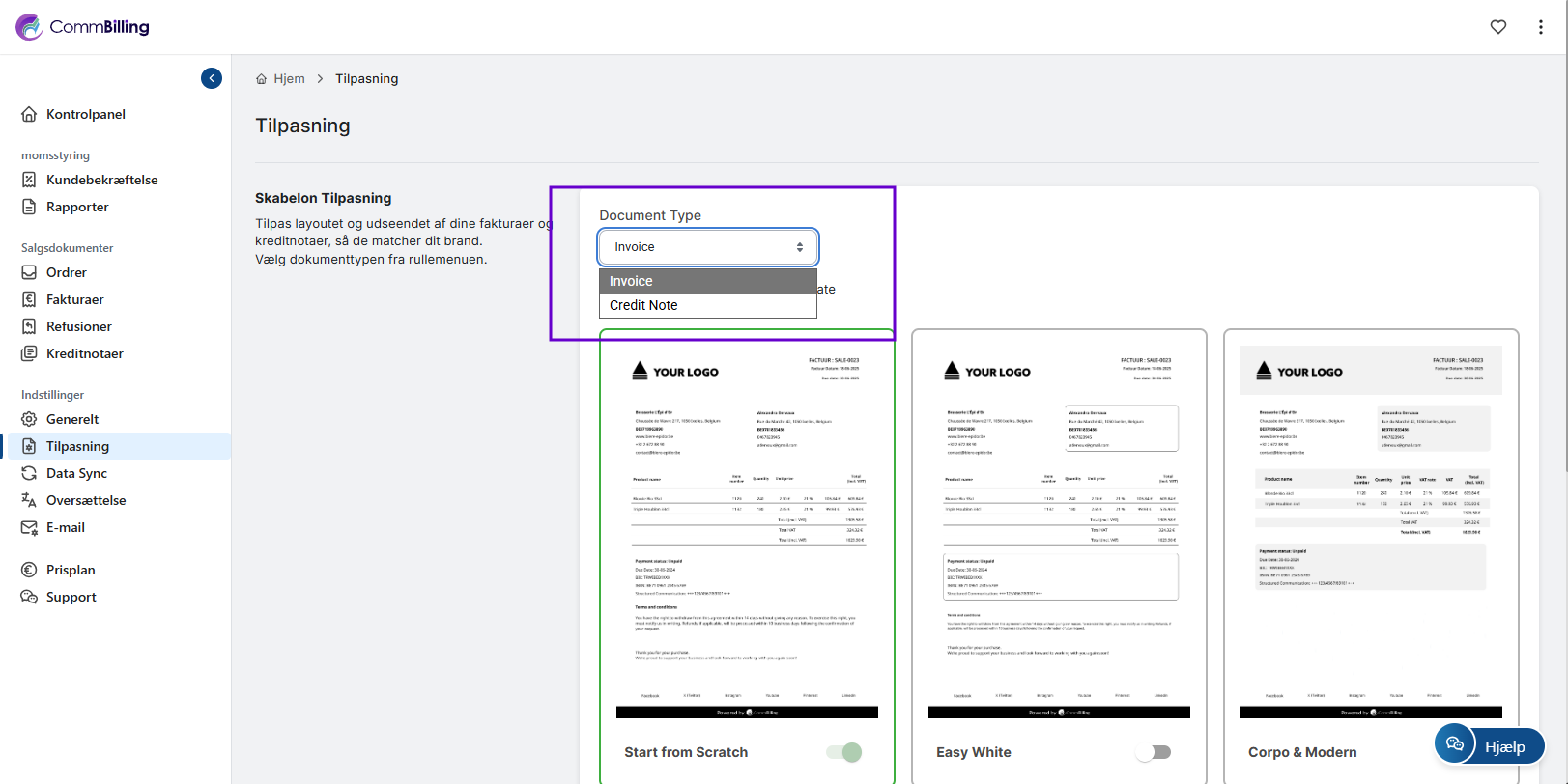
Task: Click the Kontrolpanel home icon
Action: coord(29,114)
